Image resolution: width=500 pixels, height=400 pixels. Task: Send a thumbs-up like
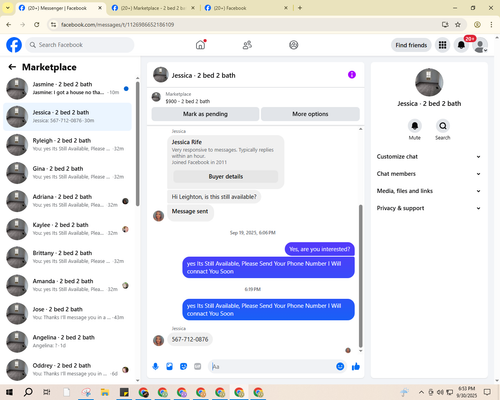click(356, 367)
